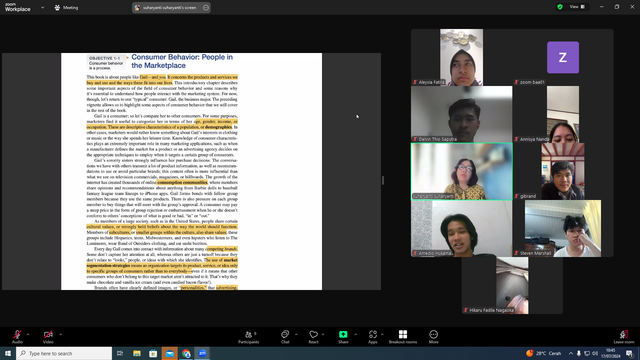Image resolution: width=640 pixels, height=360 pixels.
Task: Open the Apps panel
Action: pyautogui.click(x=373, y=337)
